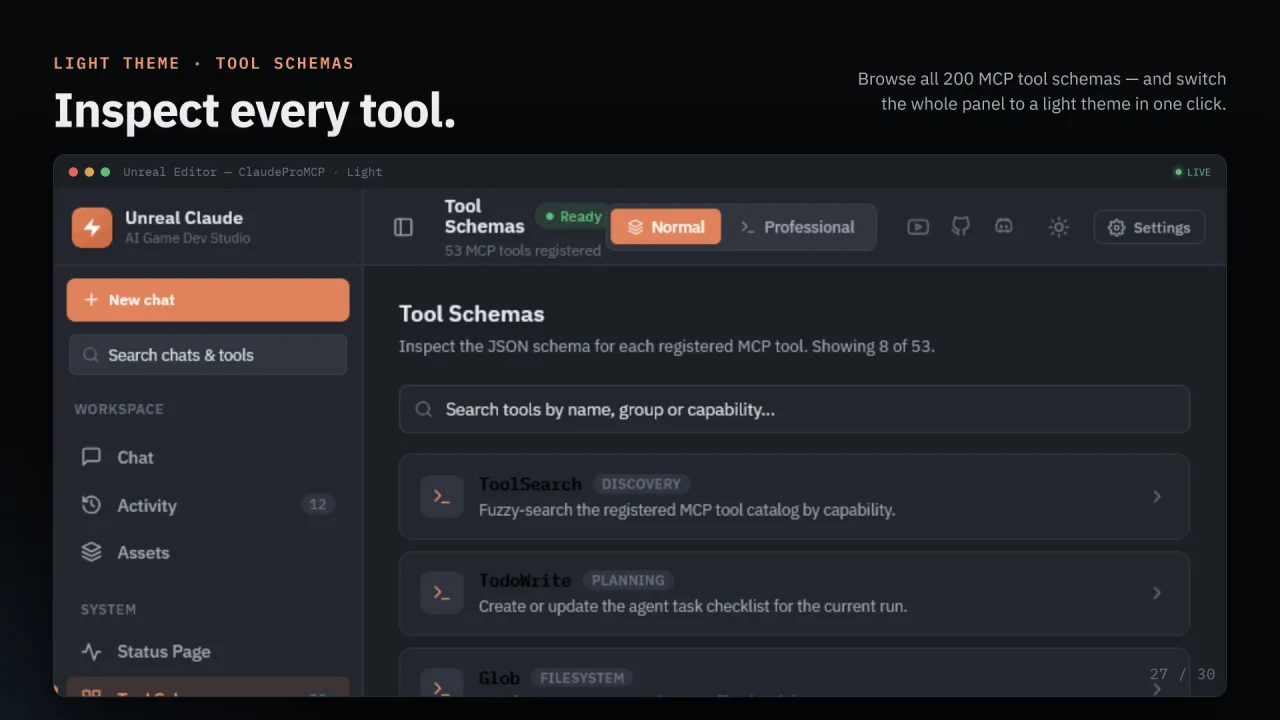Viewport: 1280px width, 720px height.
Task: Open the YouTube video icon
Action: [917, 227]
